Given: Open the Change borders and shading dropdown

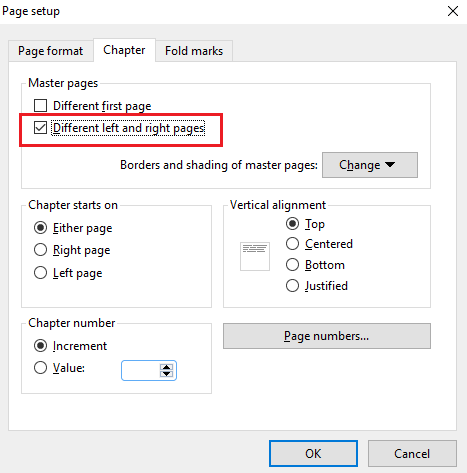Looking at the screenshot, I should (370, 165).
